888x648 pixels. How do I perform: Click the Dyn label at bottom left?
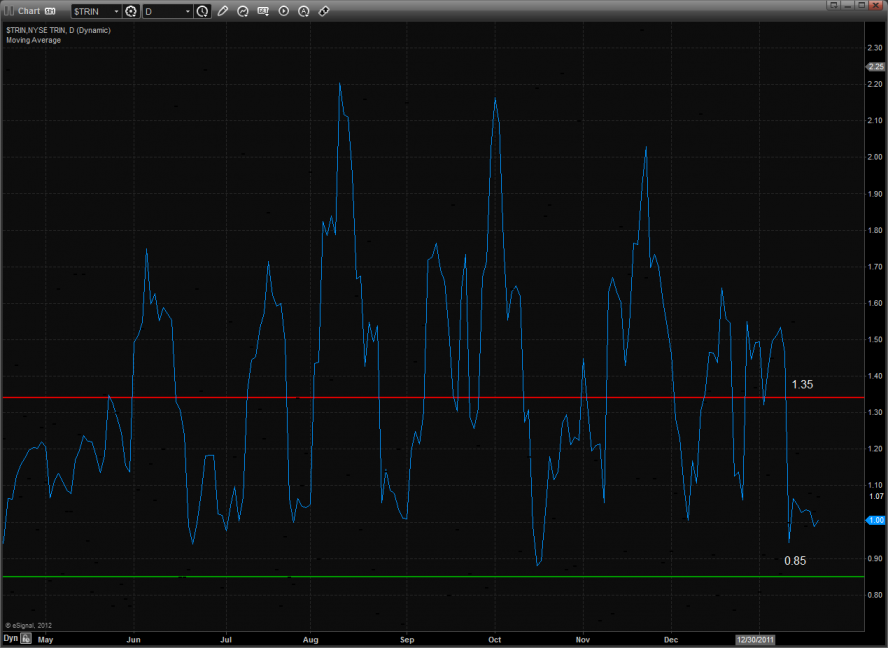[11, 638]
